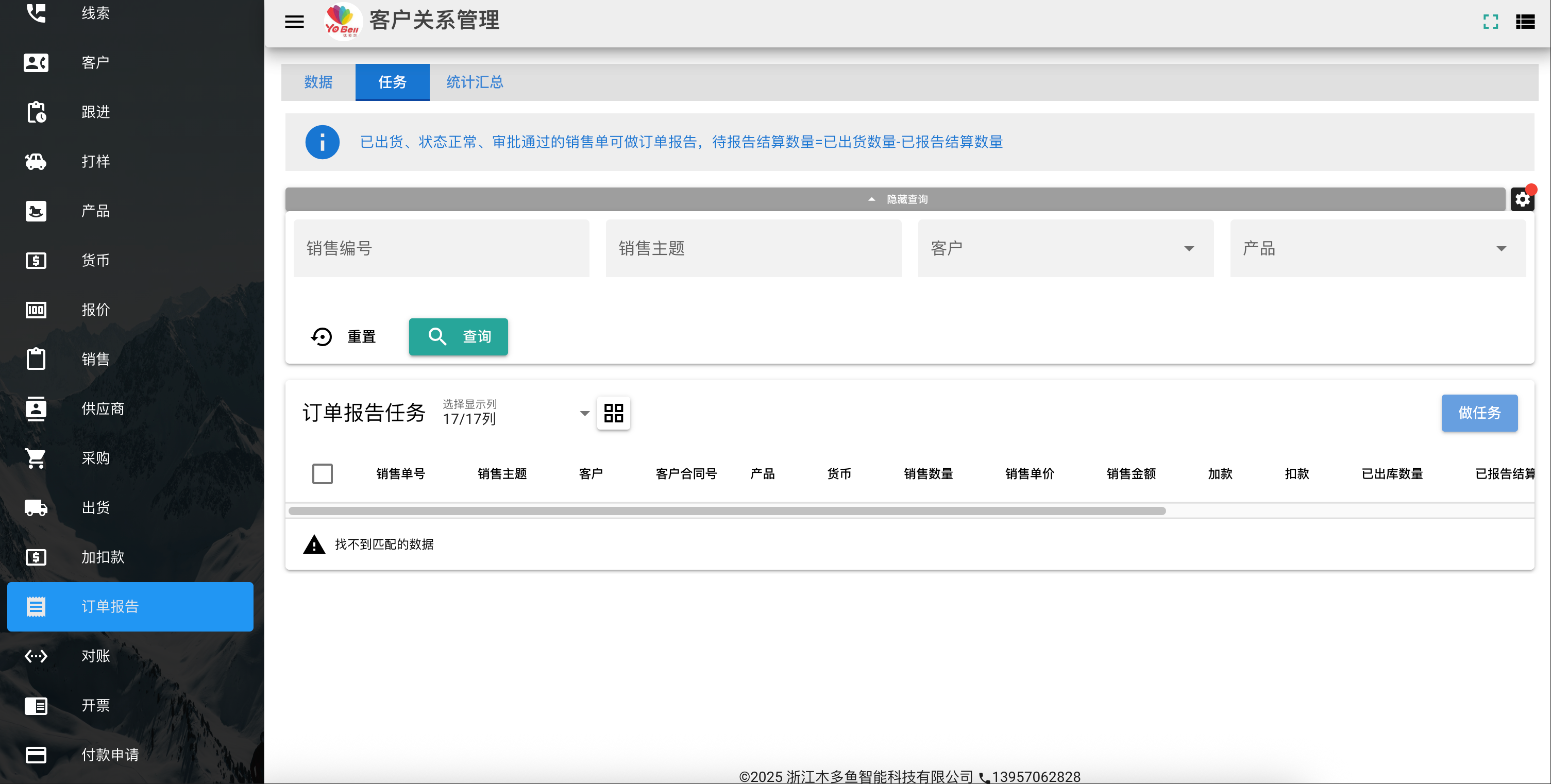Viewport: 1551px width, 784px height.
Task: Expand the 客户 dropdown filter
Action: click(1065, 248)
